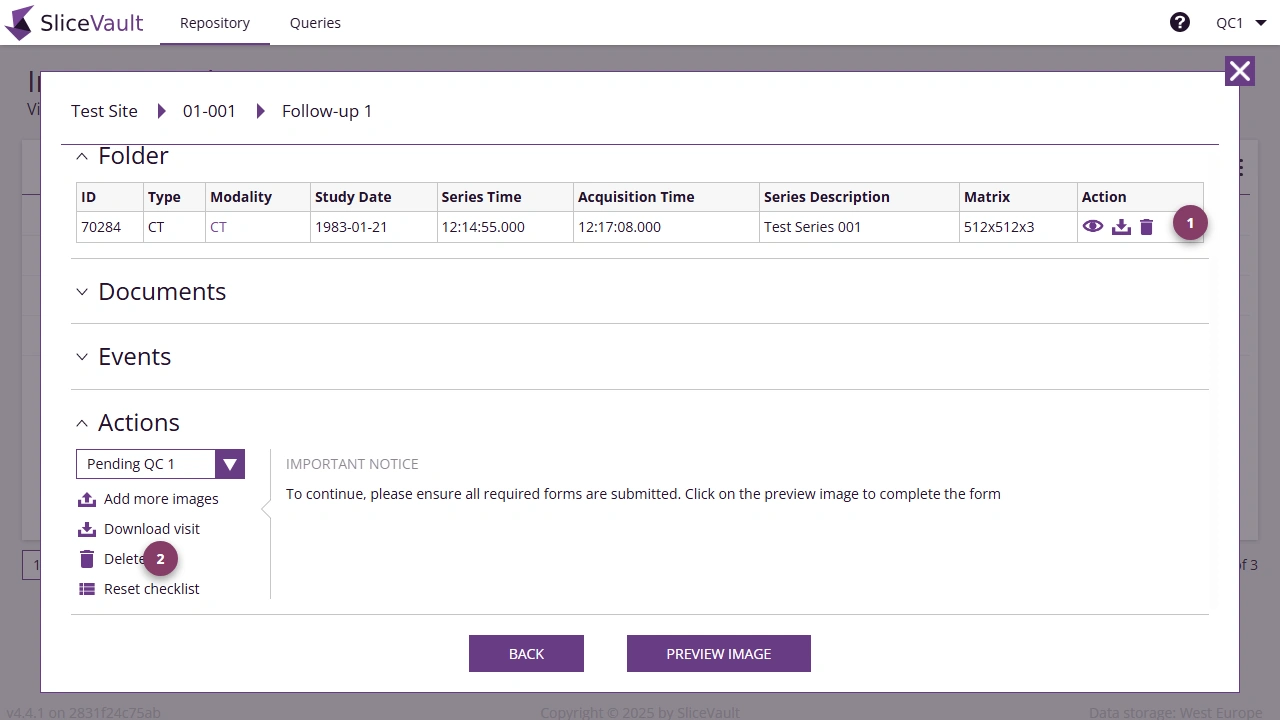Click the Modality column header
Image resolution: width=1280 pixels, height=720 pixels.
258,197
